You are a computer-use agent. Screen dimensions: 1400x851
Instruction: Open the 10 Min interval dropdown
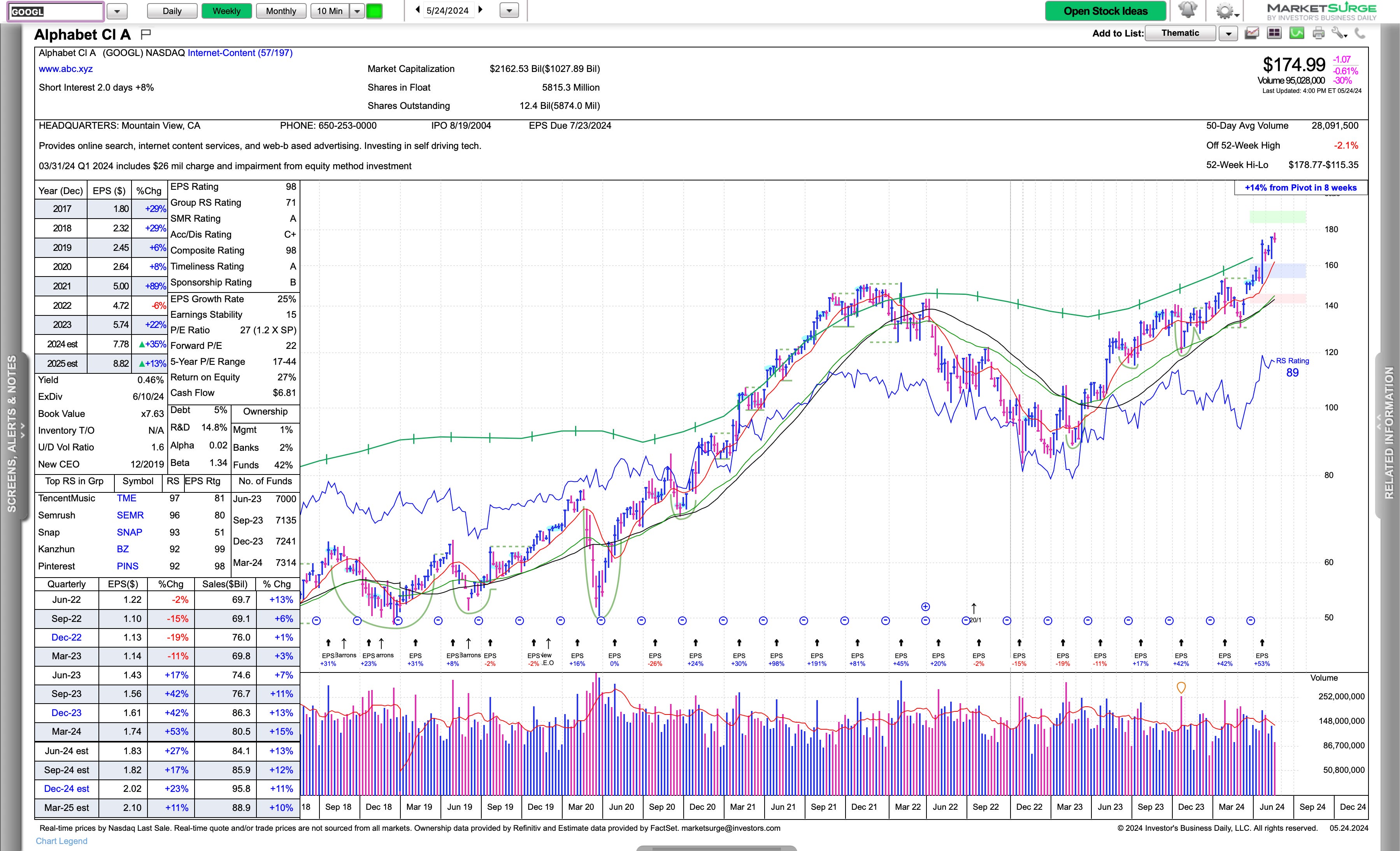click(357, 11)
